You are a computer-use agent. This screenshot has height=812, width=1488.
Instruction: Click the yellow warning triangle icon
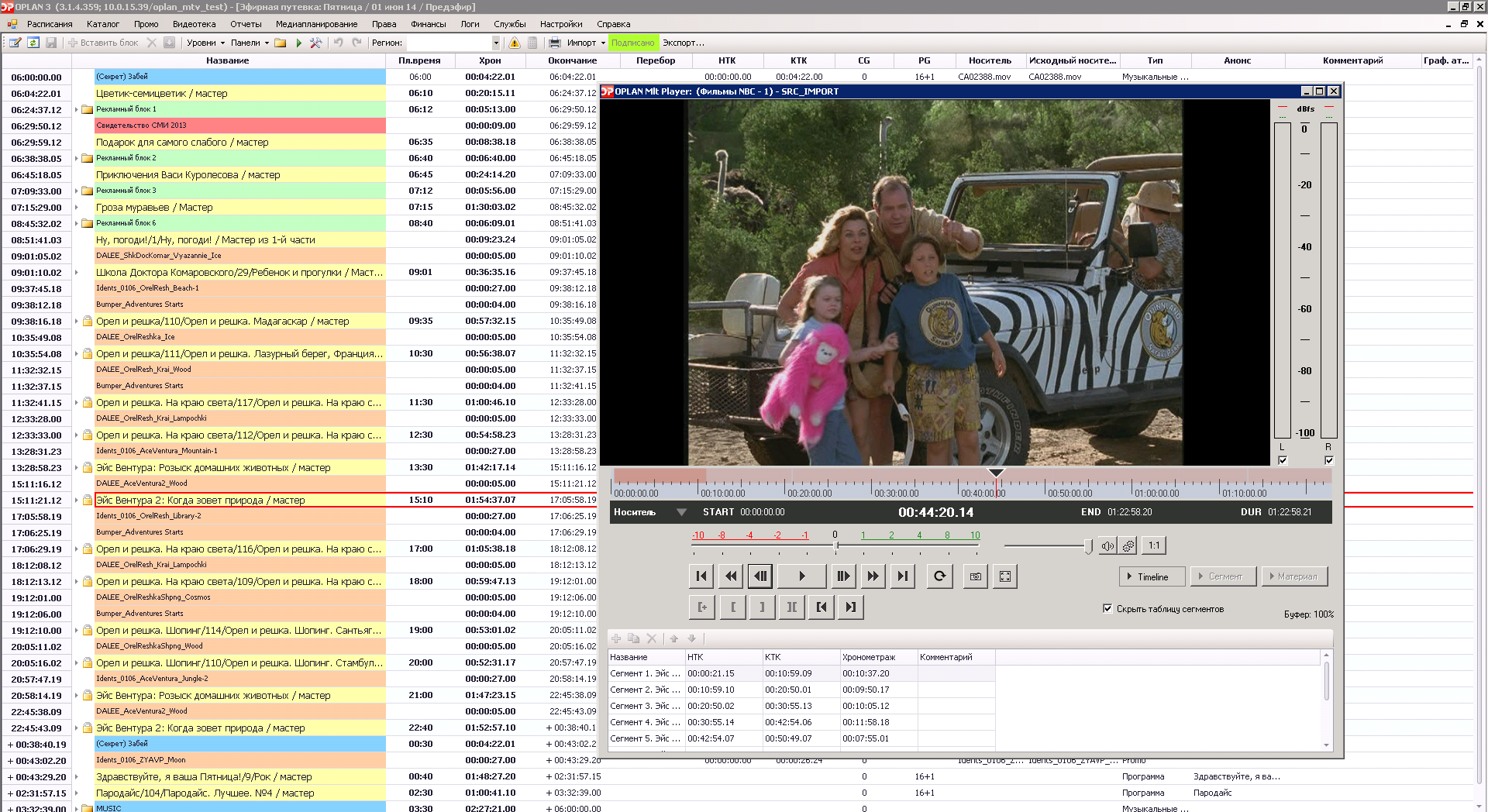[x=514, y=43]
